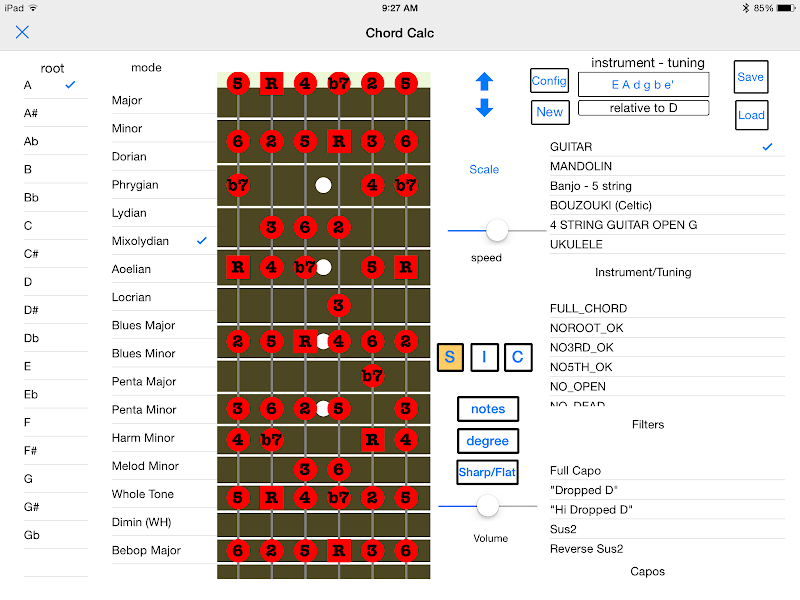
Task: Choose the "Dropped D" capo
Action: click(x=667, y=490)
